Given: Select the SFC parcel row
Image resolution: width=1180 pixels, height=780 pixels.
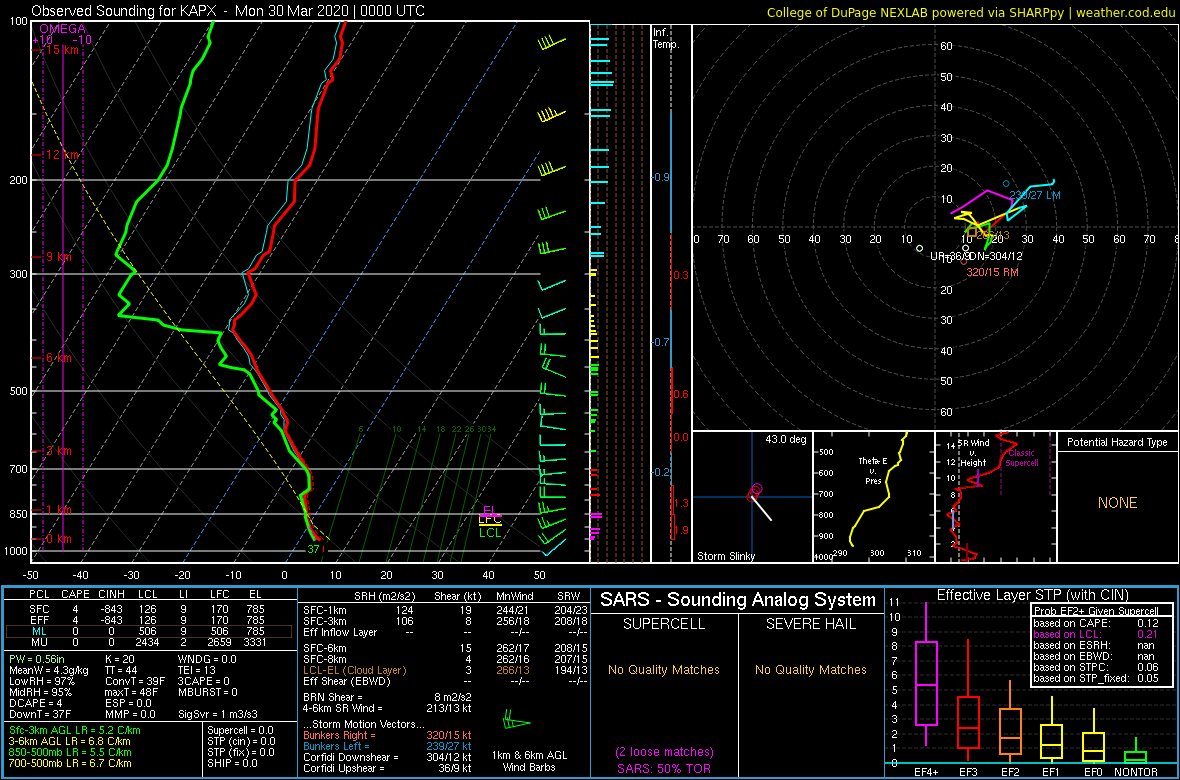Looking at the screenshot, I should [x=150, y=609].
